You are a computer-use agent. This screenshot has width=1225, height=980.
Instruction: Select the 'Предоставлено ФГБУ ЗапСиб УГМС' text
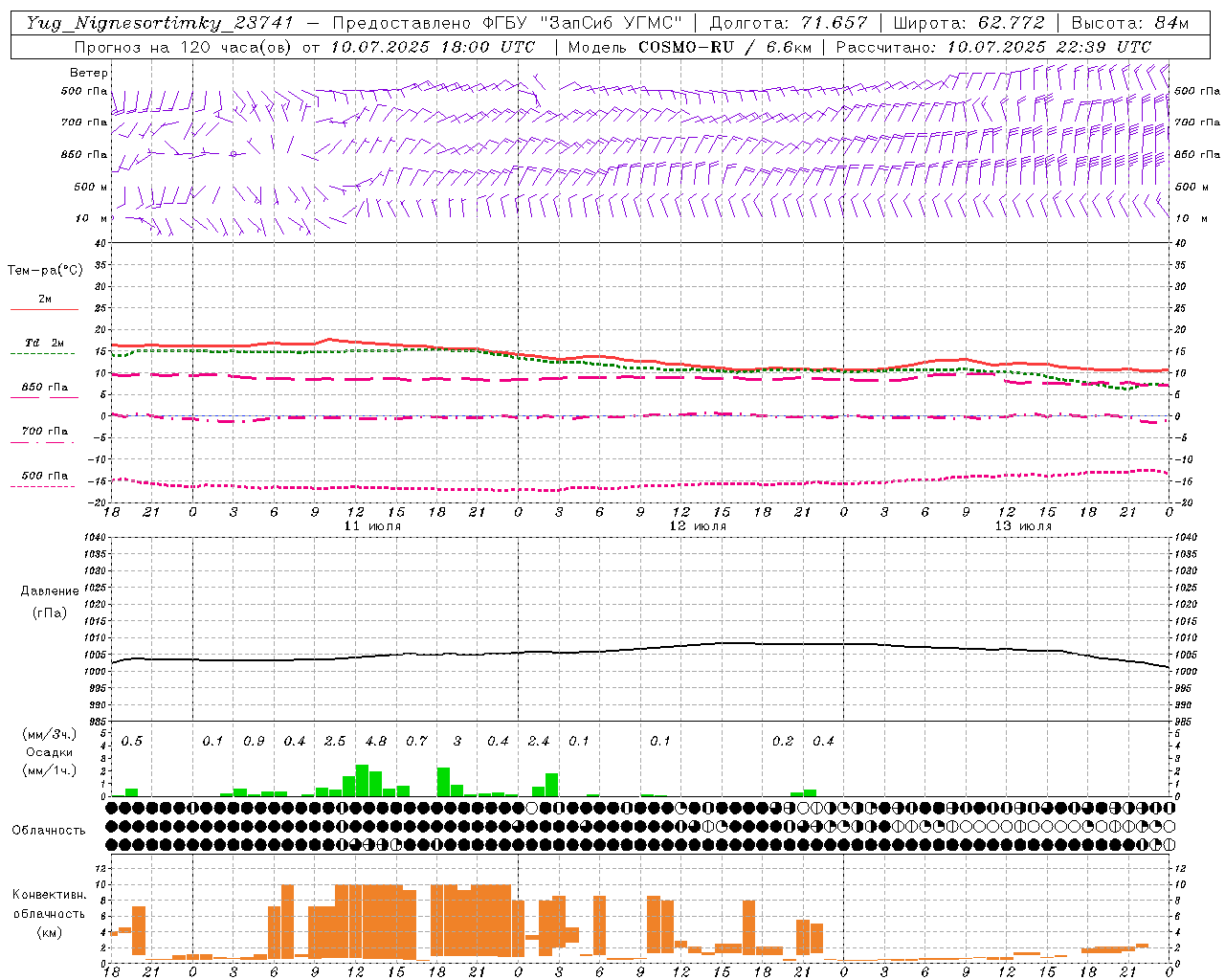507,23
